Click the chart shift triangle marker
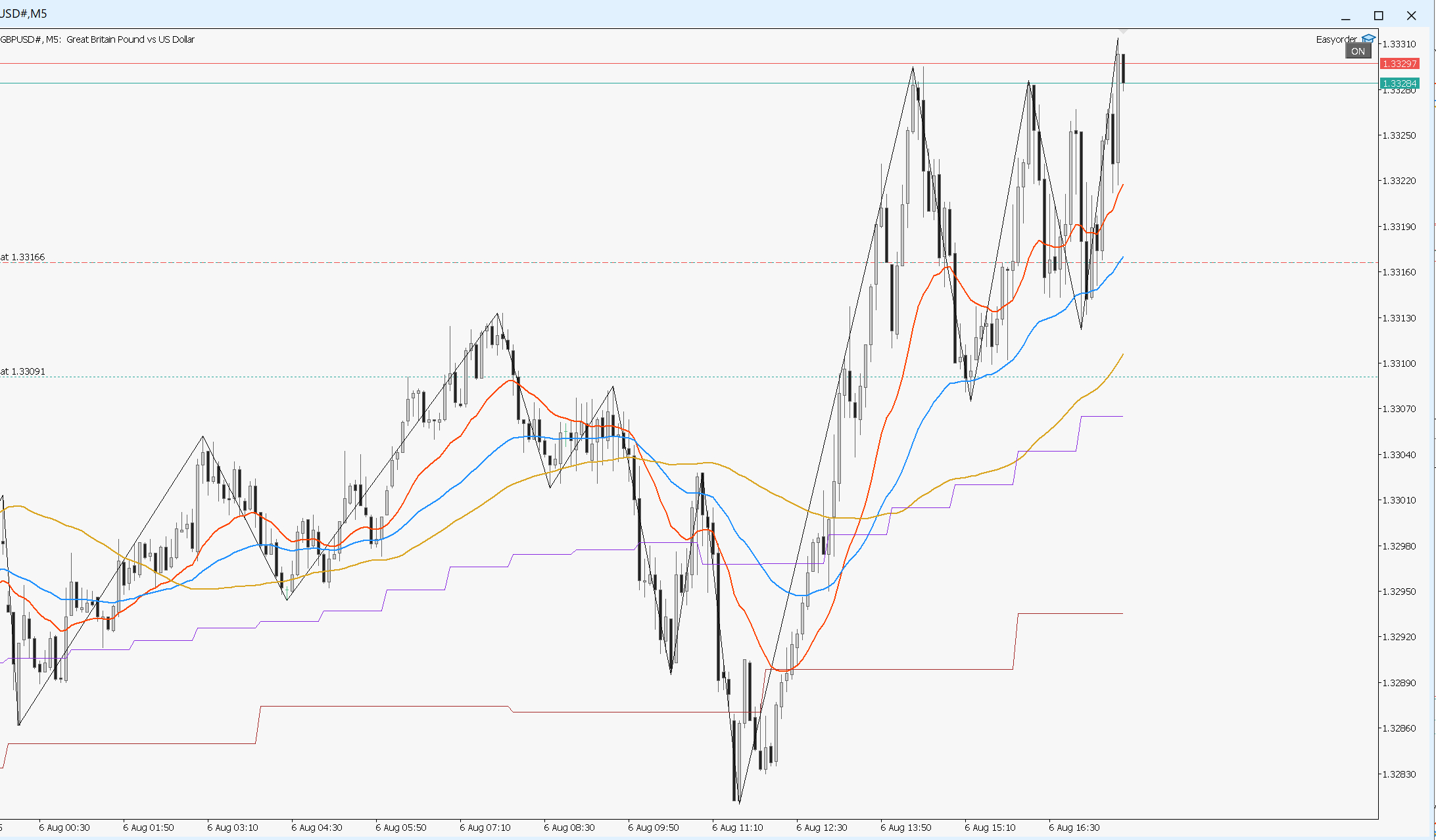 [1123, 31]
